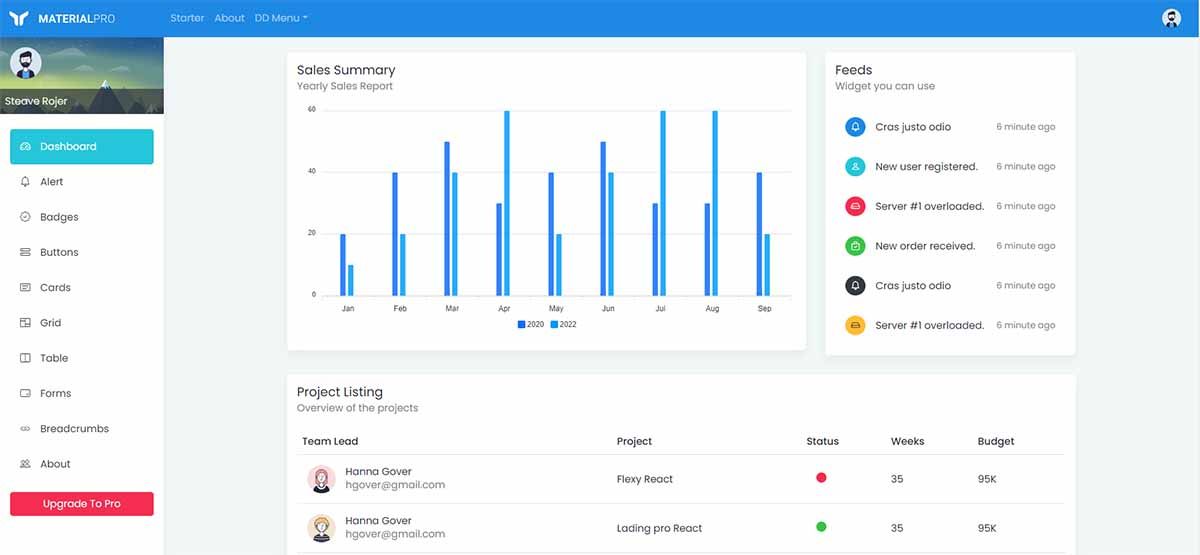The image size is (1200, 555).
Task: Open the DD Menu dropdown
Action: click(281, 18)
